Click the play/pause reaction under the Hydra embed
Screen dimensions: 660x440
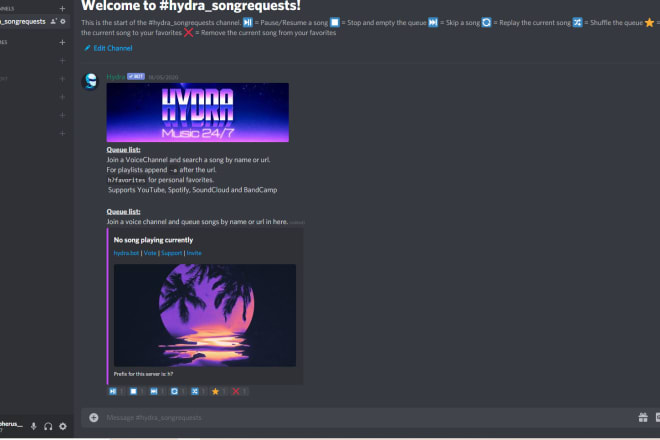coord(116,392)
